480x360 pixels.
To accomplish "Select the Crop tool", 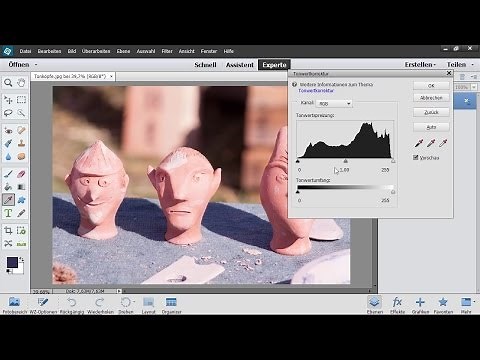I will pyautogui.click(x=8, y=230).
